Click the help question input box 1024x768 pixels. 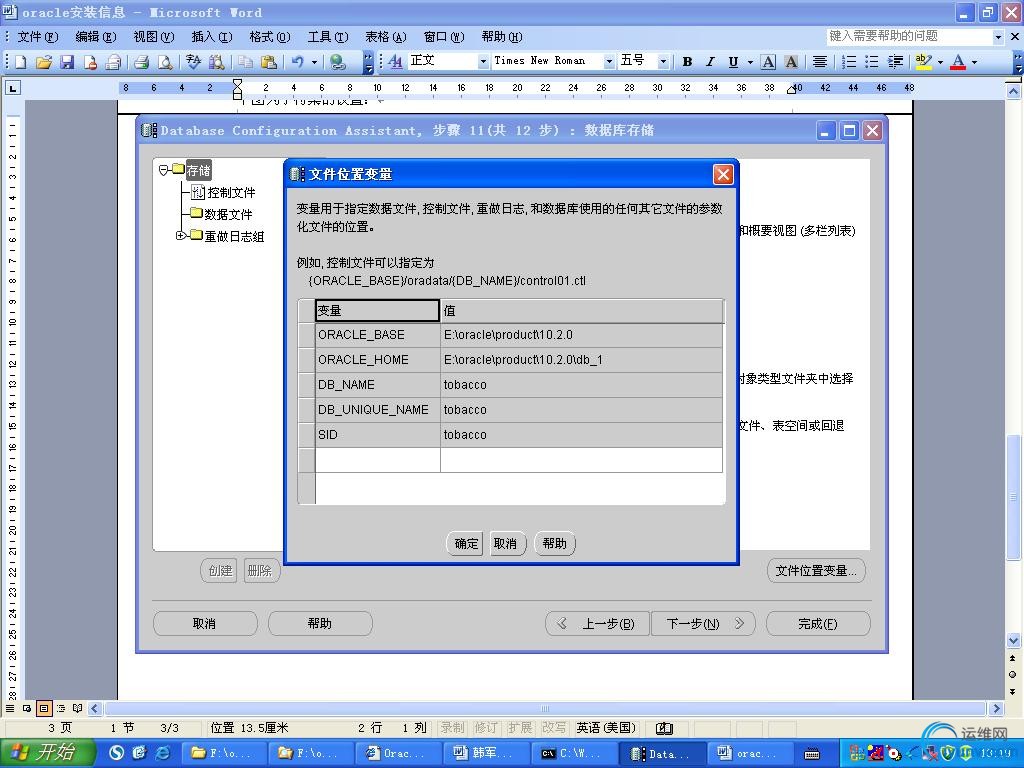[x=910, y=37]
